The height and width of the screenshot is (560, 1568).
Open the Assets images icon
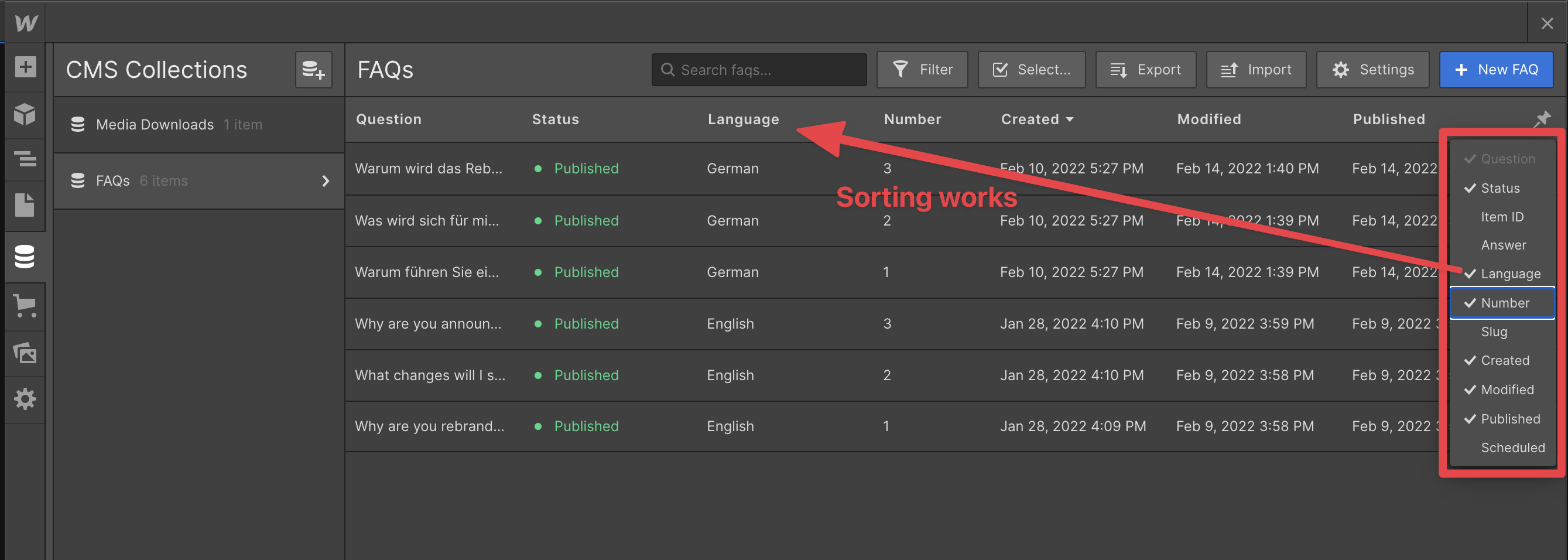point(25,353)
